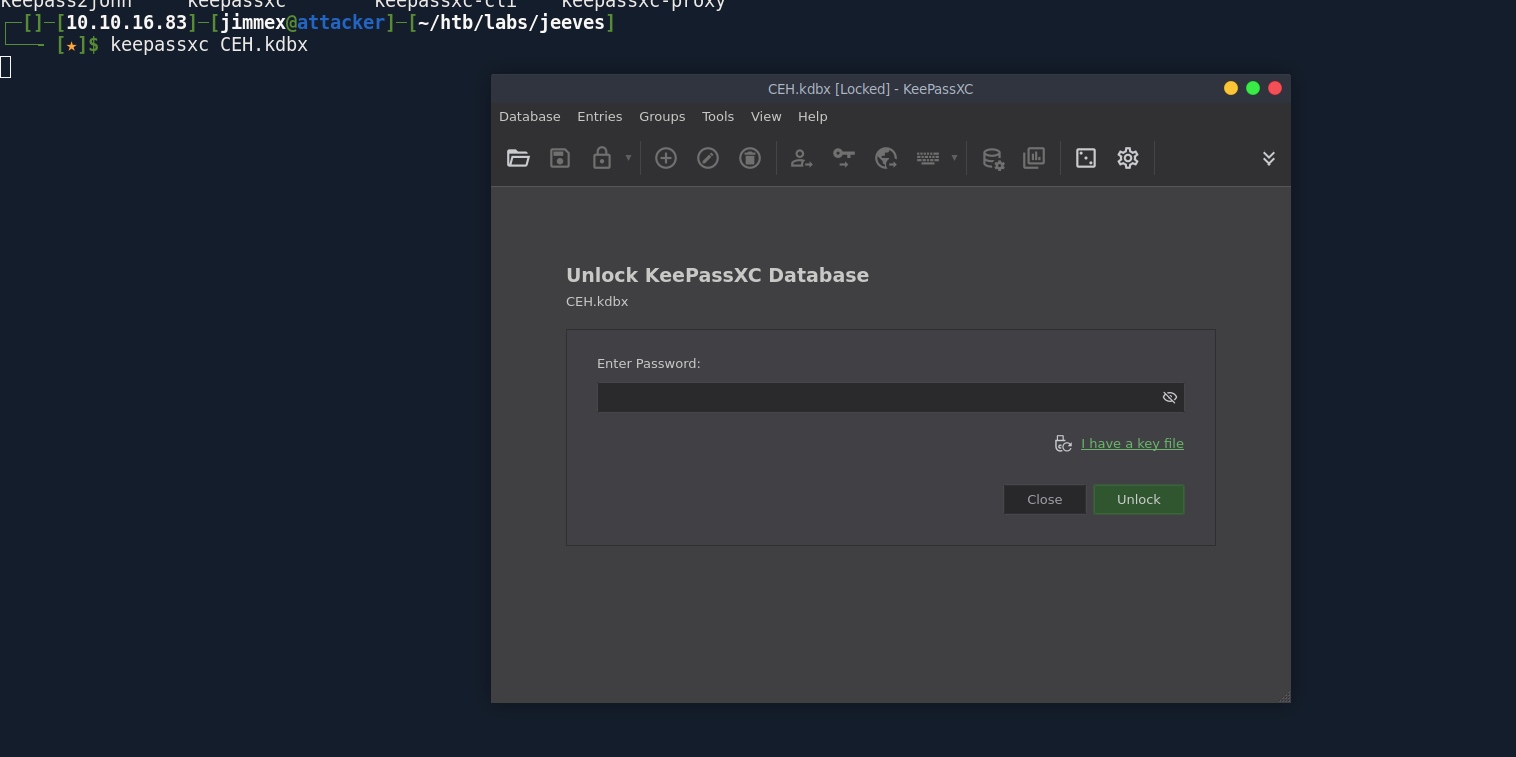
Task: Click the yellow minimize window button
Action: tap(1231, 88)
